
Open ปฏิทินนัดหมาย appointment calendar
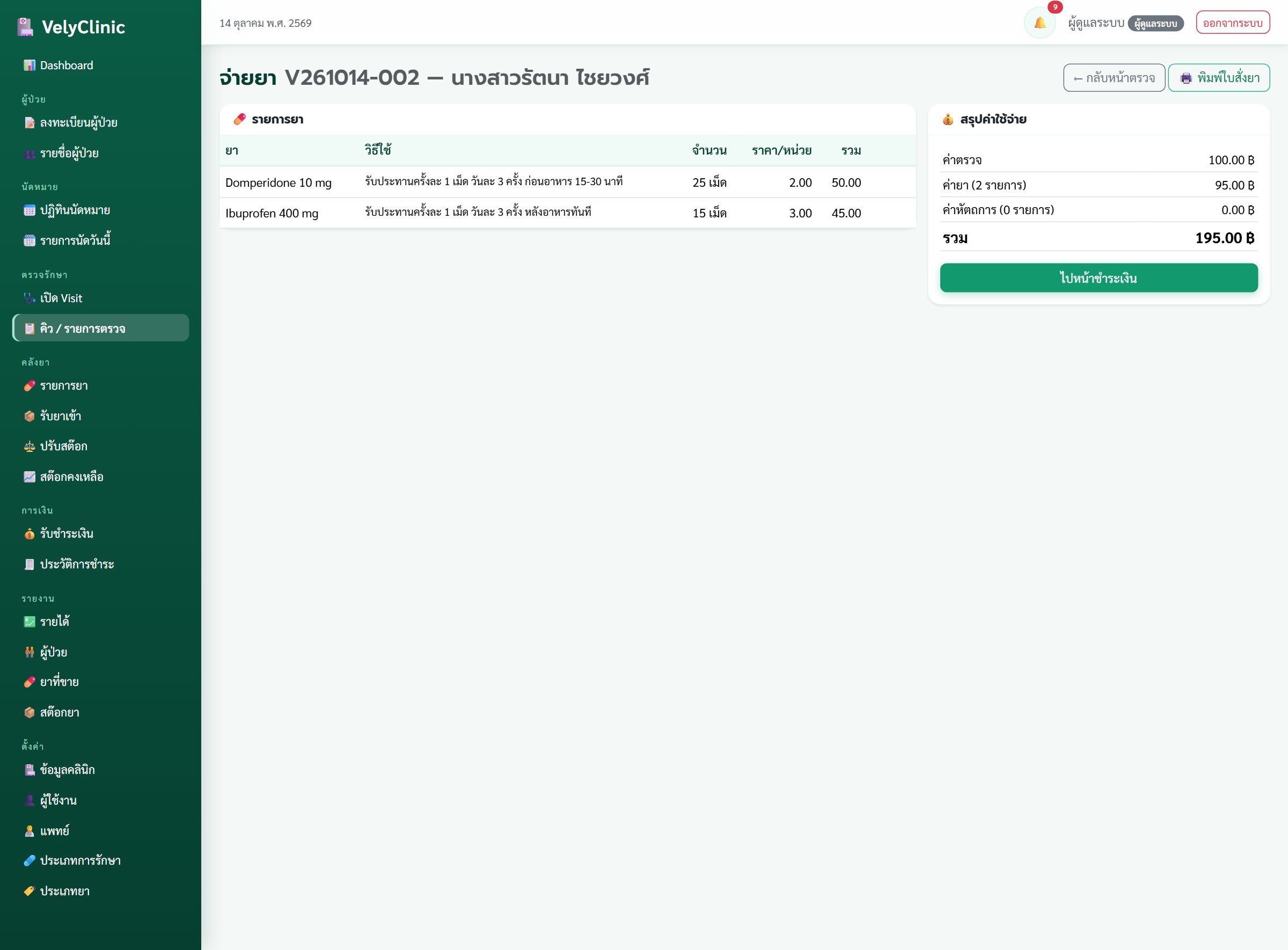pyautogui.click(x=101, y=210)
